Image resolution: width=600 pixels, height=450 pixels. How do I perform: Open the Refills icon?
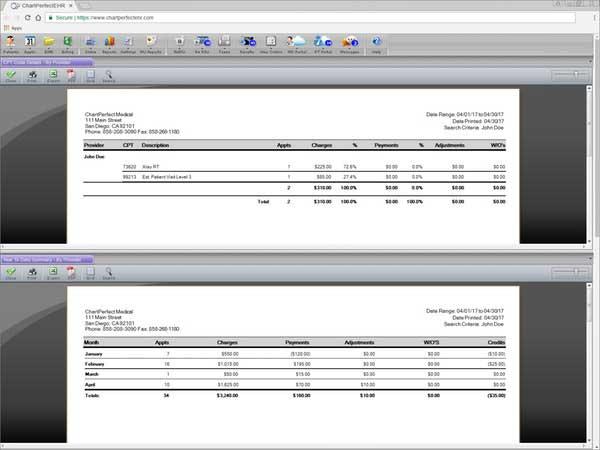click(179, 44)
